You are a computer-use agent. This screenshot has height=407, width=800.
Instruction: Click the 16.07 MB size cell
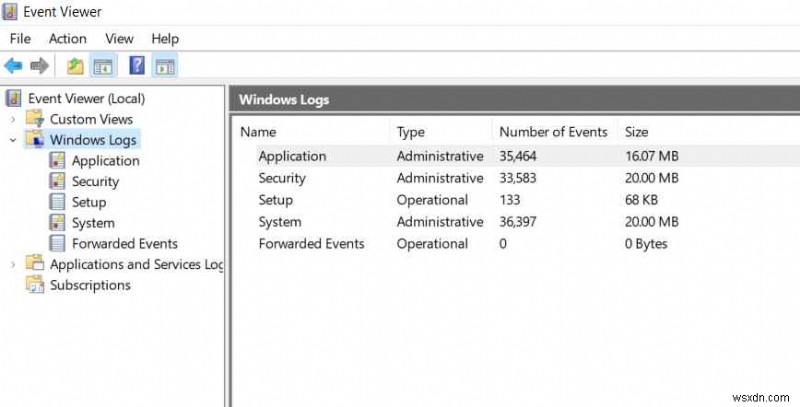tap(652, 156)
